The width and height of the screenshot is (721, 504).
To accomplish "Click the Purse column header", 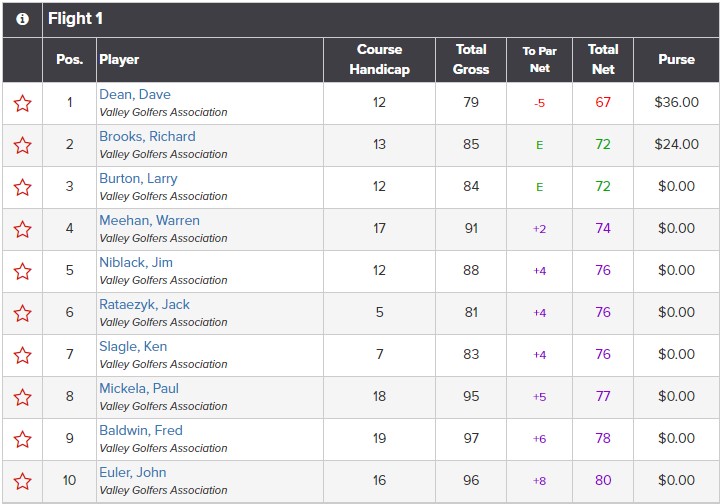I will tap(676, 59).
